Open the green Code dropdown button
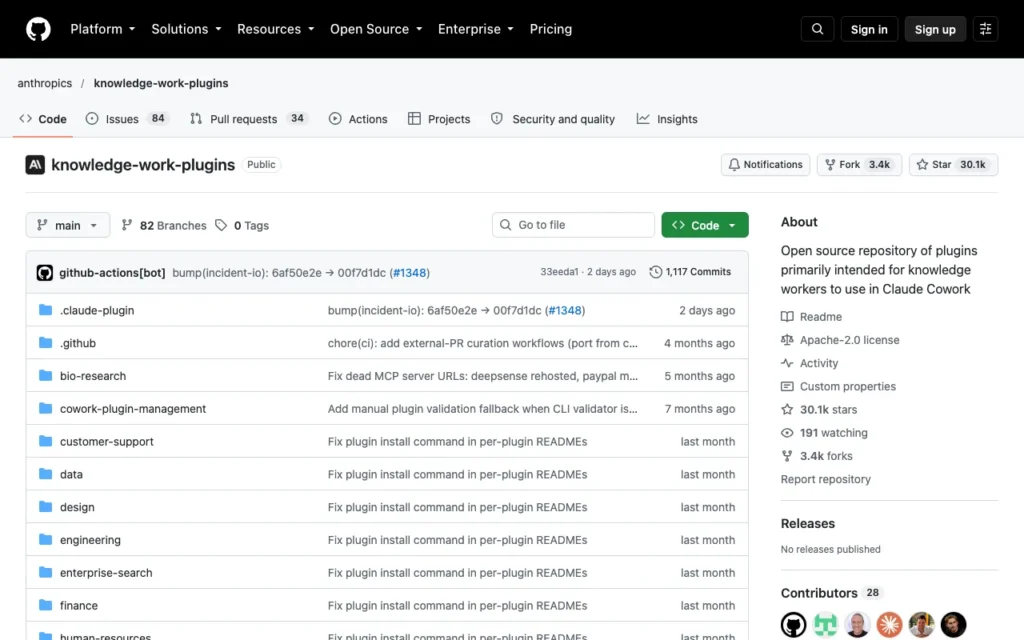Screen dimensions: 1024x640 tap(705, 225)
